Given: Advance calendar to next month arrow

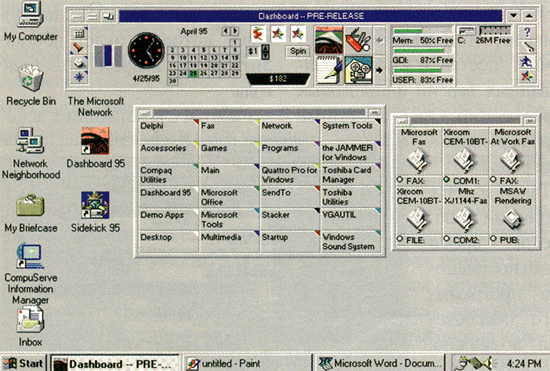Looking at the screenshot, I should 235,31.
